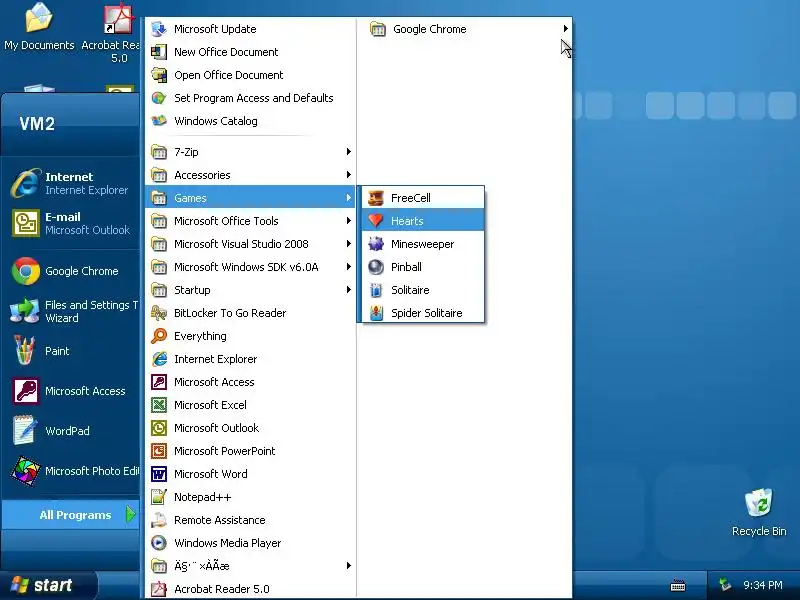Click the 9:34 PM clock
Image resolution: width=800 pixels, height=600 pixels.
[763, 585]
